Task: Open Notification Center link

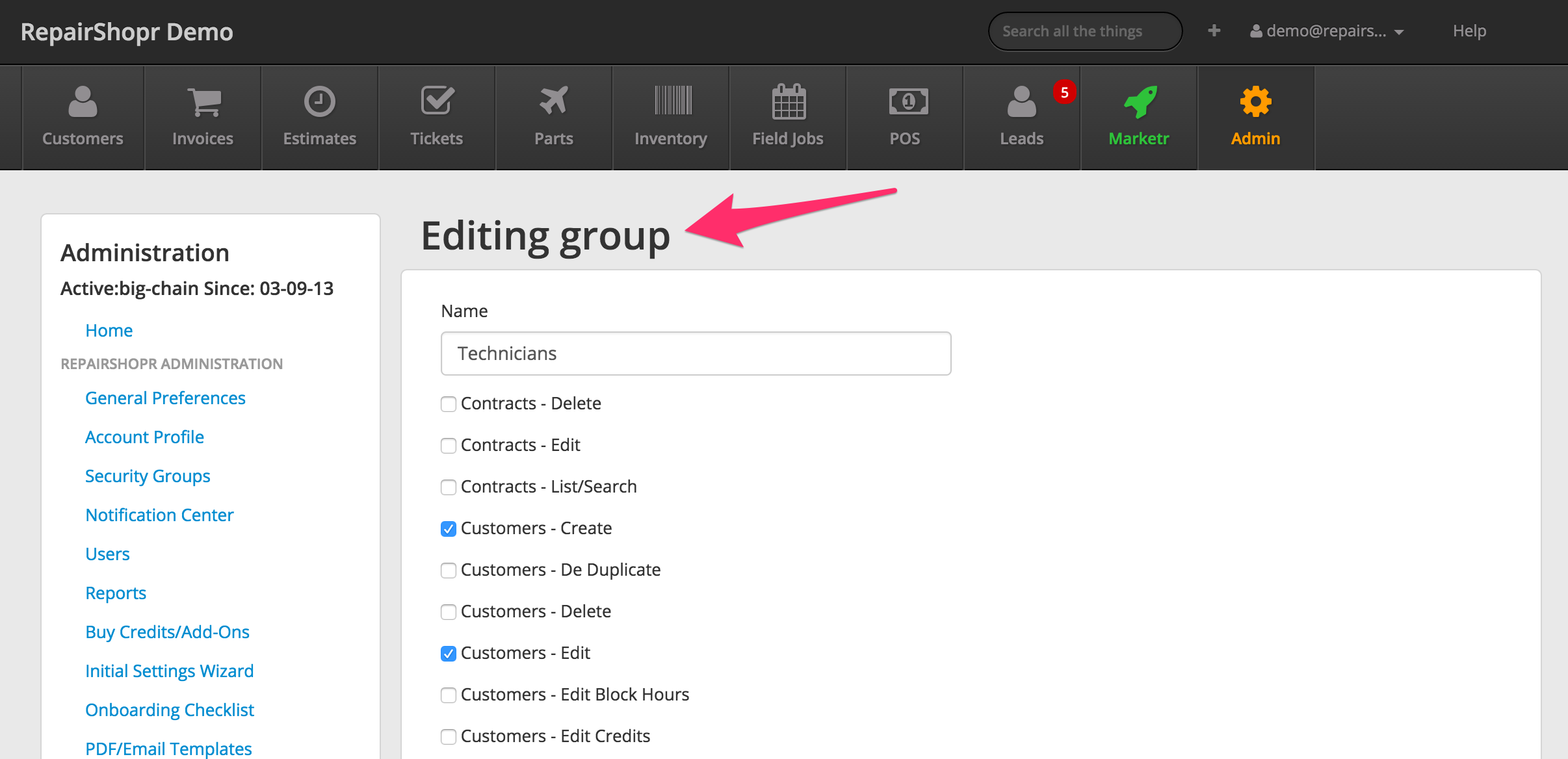Action: (159, 515)
